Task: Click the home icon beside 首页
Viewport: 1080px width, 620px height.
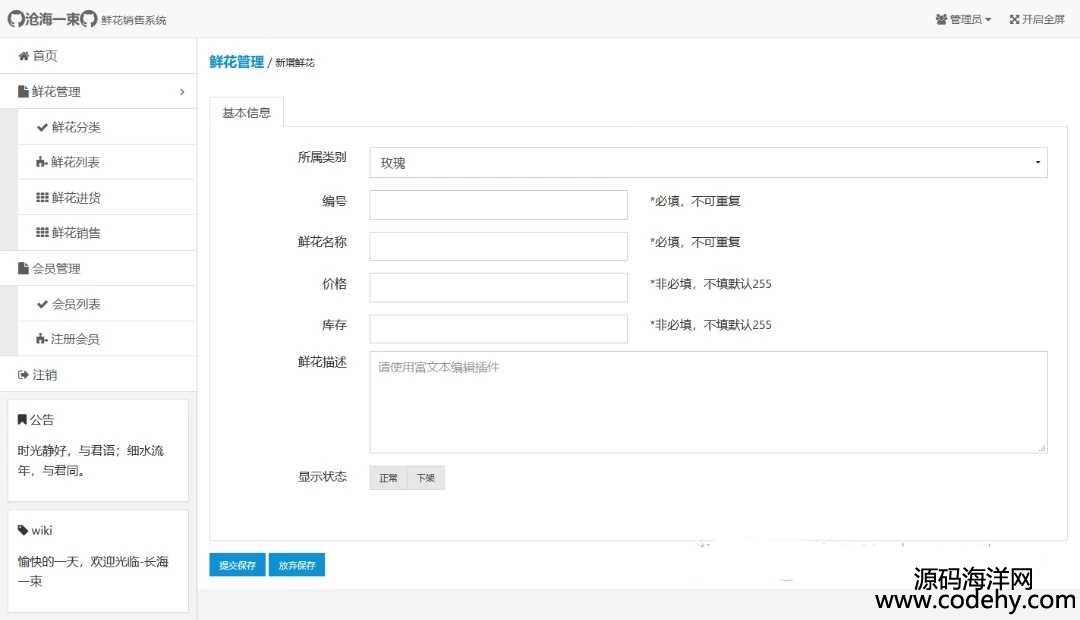Action: [x=24, y=56]
